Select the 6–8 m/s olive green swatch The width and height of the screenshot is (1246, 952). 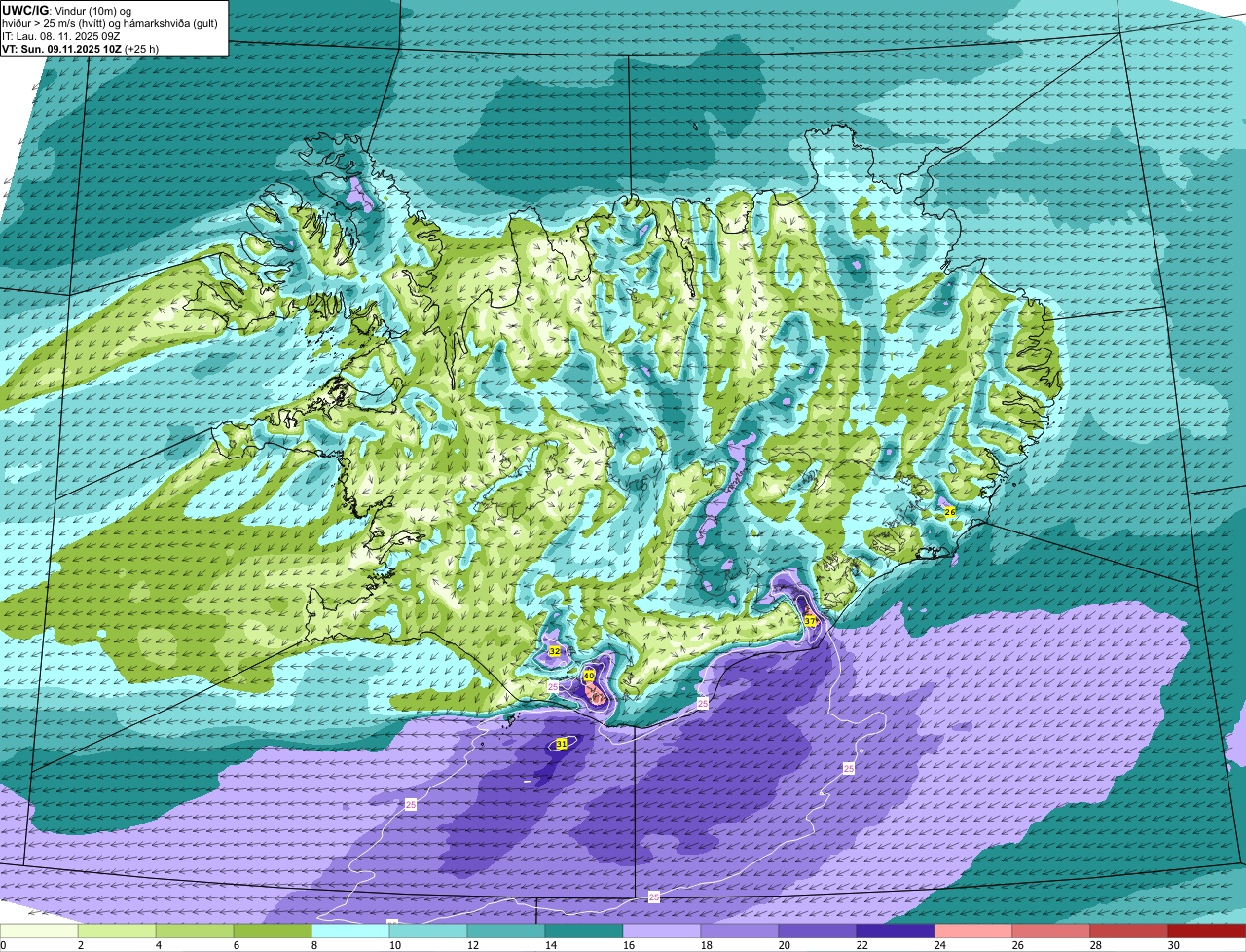pos(273,932)
